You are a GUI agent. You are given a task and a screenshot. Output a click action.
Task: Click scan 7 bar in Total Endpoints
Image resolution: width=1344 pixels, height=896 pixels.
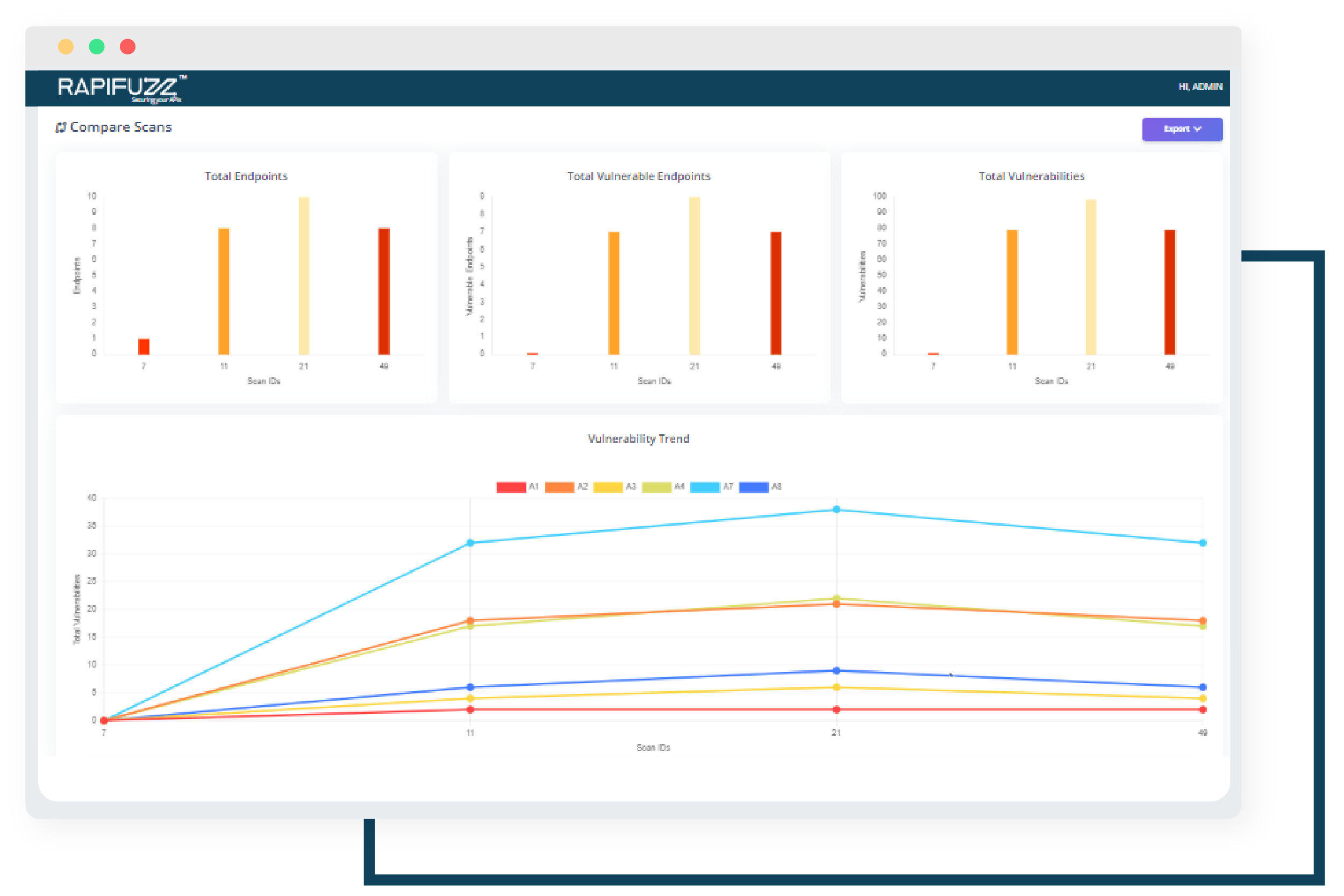(x=144, y=347)
